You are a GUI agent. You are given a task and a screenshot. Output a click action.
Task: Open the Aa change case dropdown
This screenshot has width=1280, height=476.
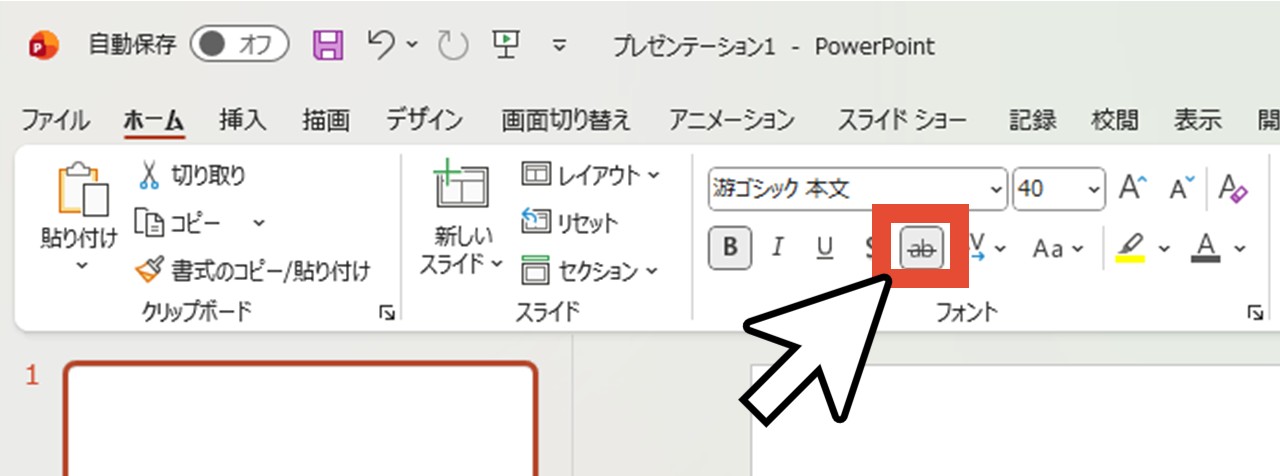(x=1057, y=248)
